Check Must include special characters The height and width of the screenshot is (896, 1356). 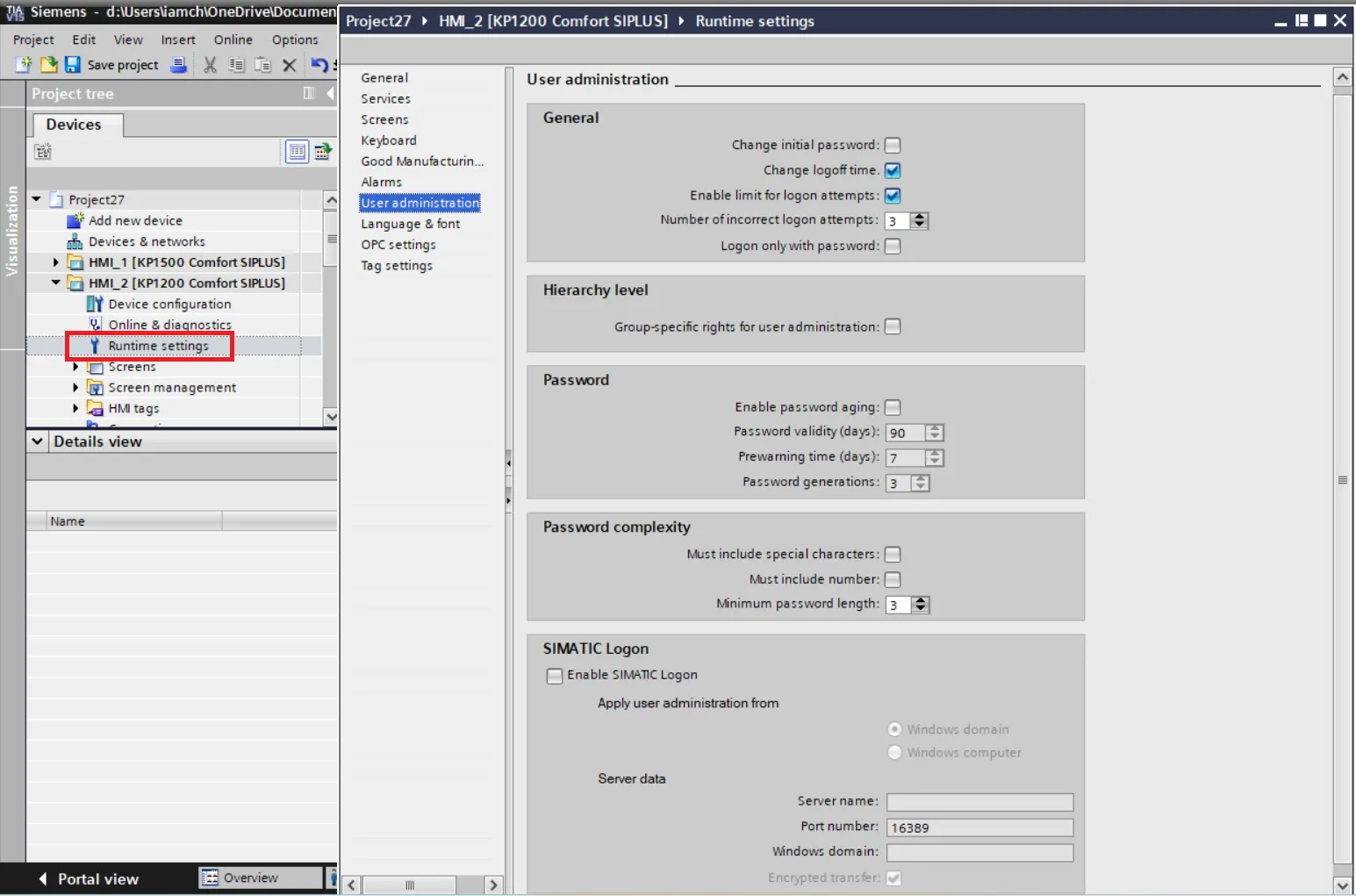coord(893,554)
